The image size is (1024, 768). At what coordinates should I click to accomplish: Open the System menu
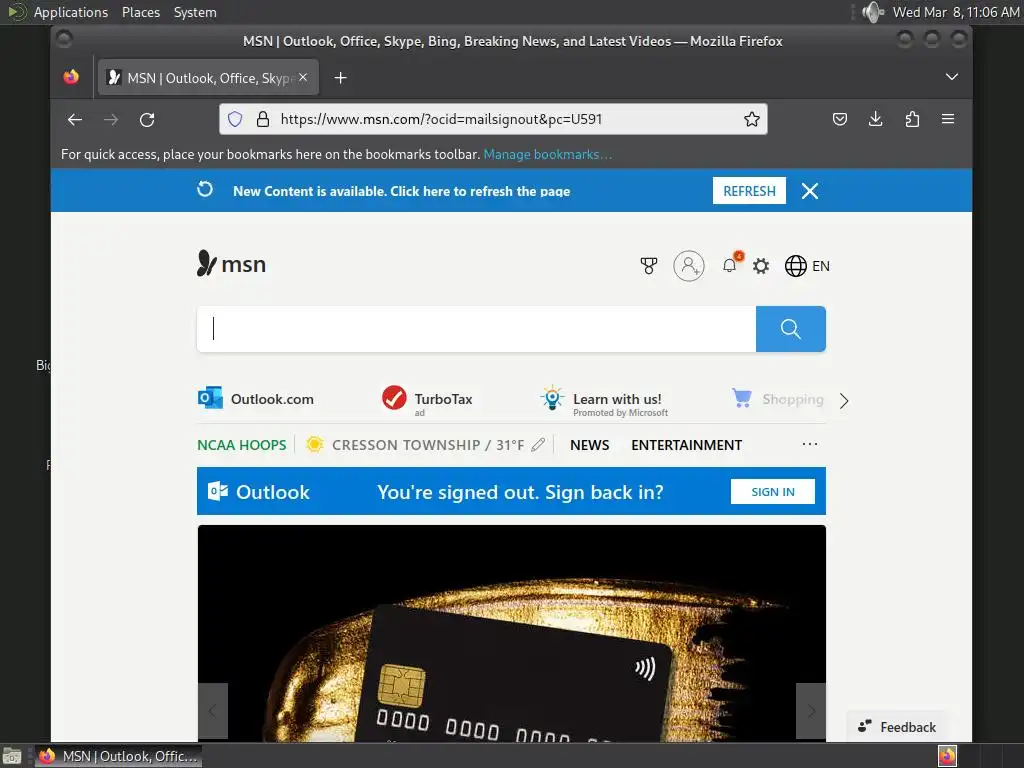tap(195, 12)
